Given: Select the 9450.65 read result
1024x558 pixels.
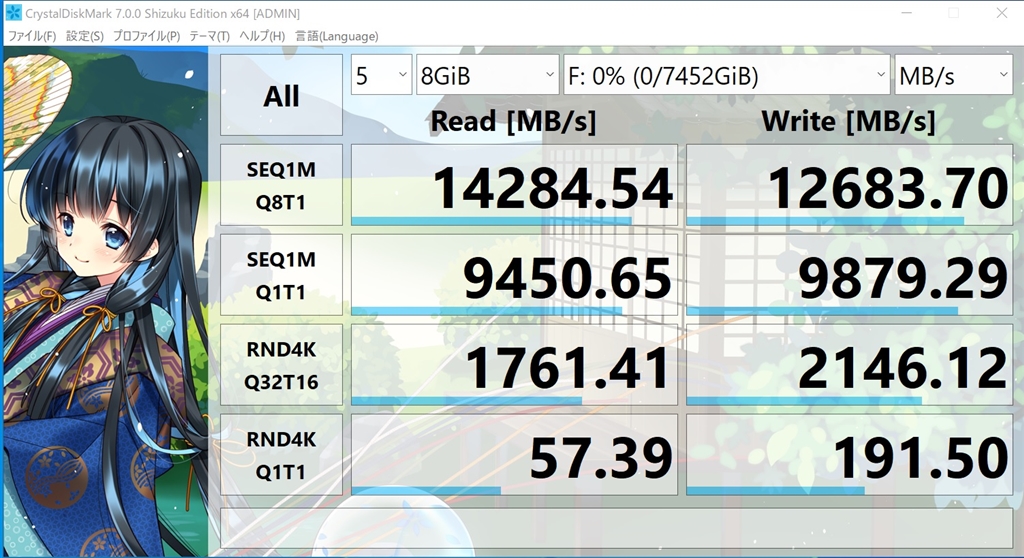Looking at the screenshot, I should pos(515,275).
